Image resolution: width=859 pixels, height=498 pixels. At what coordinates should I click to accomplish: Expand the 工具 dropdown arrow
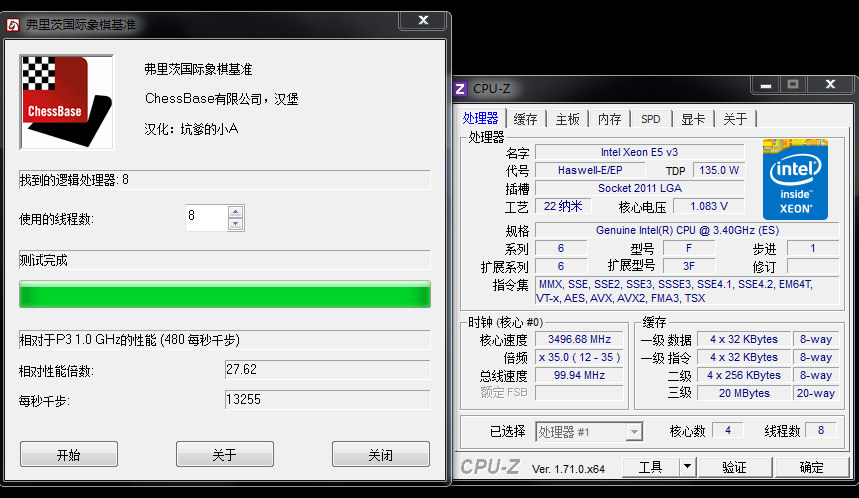(x=688, y=467)
